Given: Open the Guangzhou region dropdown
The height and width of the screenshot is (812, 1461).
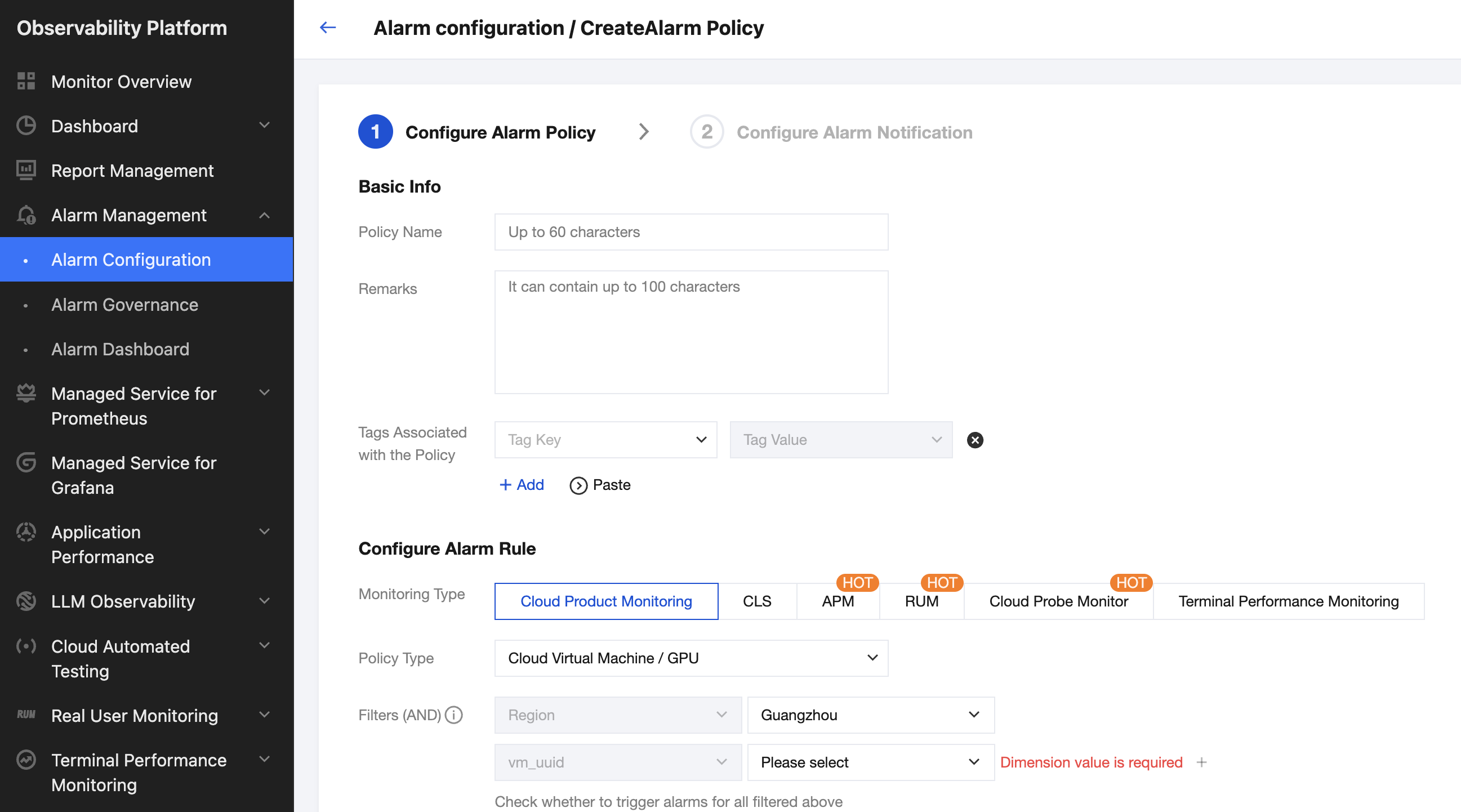Looking at the screenshot, I should click(x=870, y=715).
